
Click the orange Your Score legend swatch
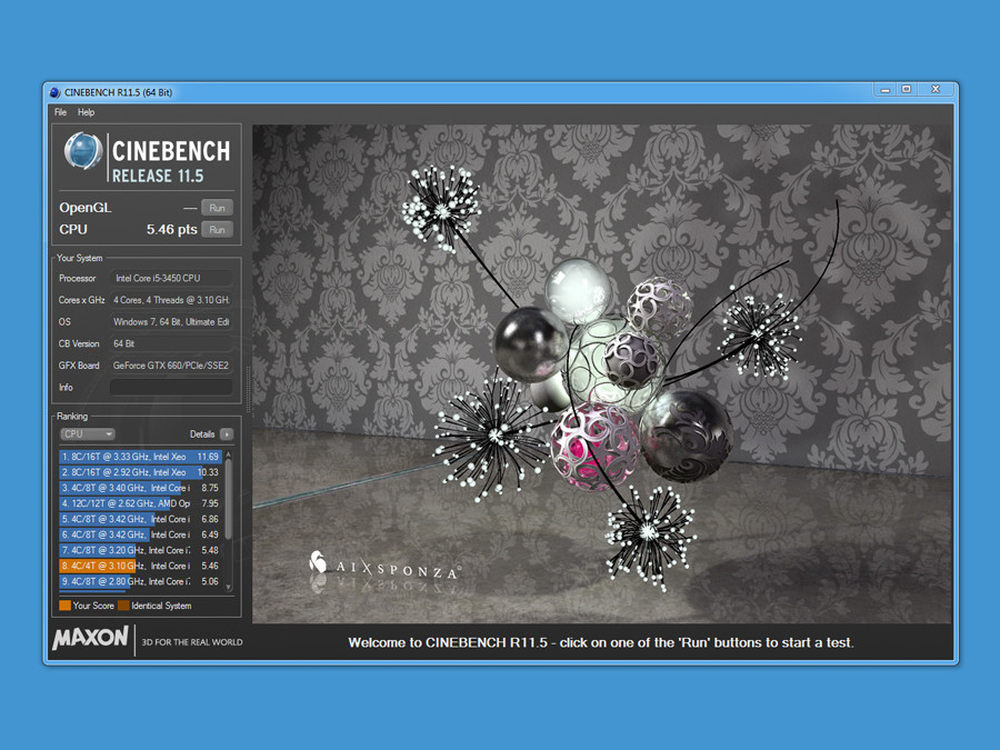pyautogui.click(x=64, y=606)
